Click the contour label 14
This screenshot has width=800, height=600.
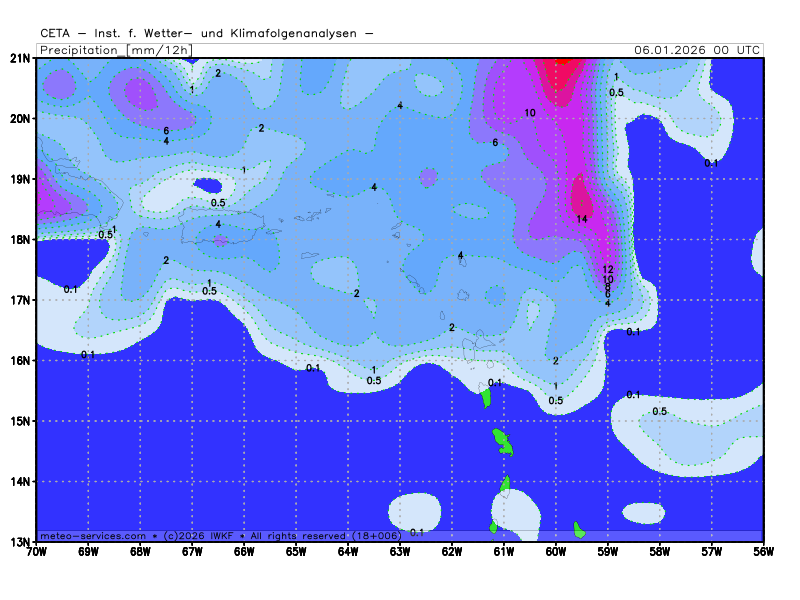(582, 219)
